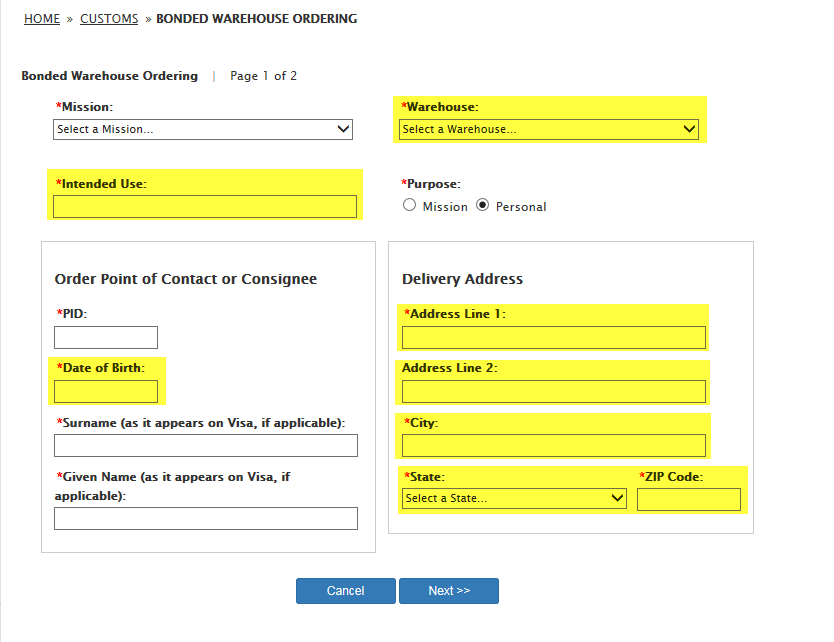Image resolution: width=834 pixels, height=642 pixels.
Task: Expand the Warehouse selection dropdown
Action: [548, 129]
